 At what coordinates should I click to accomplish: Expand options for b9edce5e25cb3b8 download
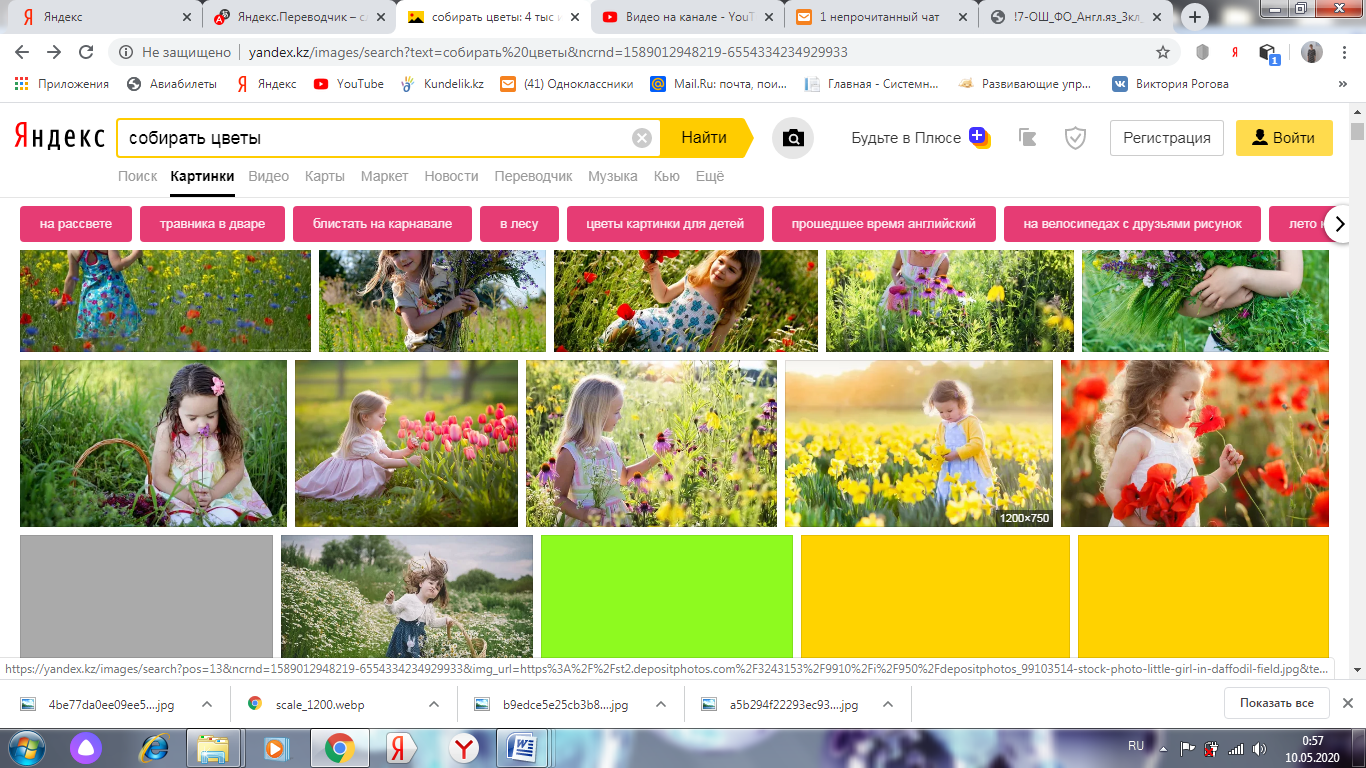pos(661,704)
